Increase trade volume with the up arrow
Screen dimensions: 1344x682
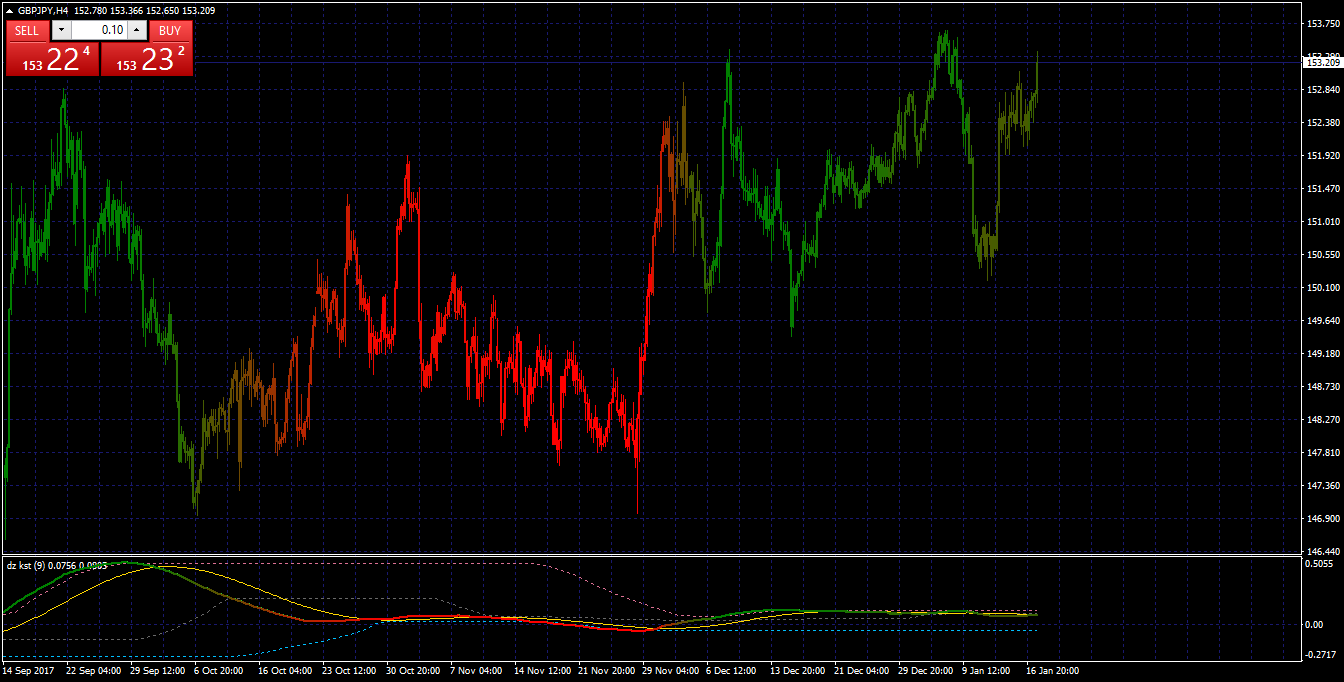[137, 30]
